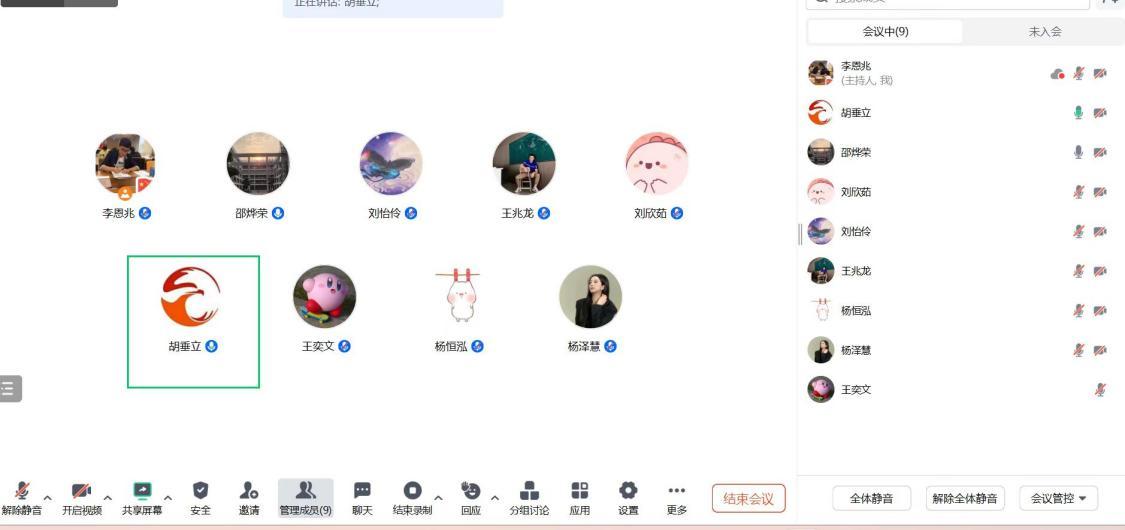Click the 更多 three-dots icon
Image resolution: width=1125 pixels, height=530 pixels.
[x=677, y=491]
